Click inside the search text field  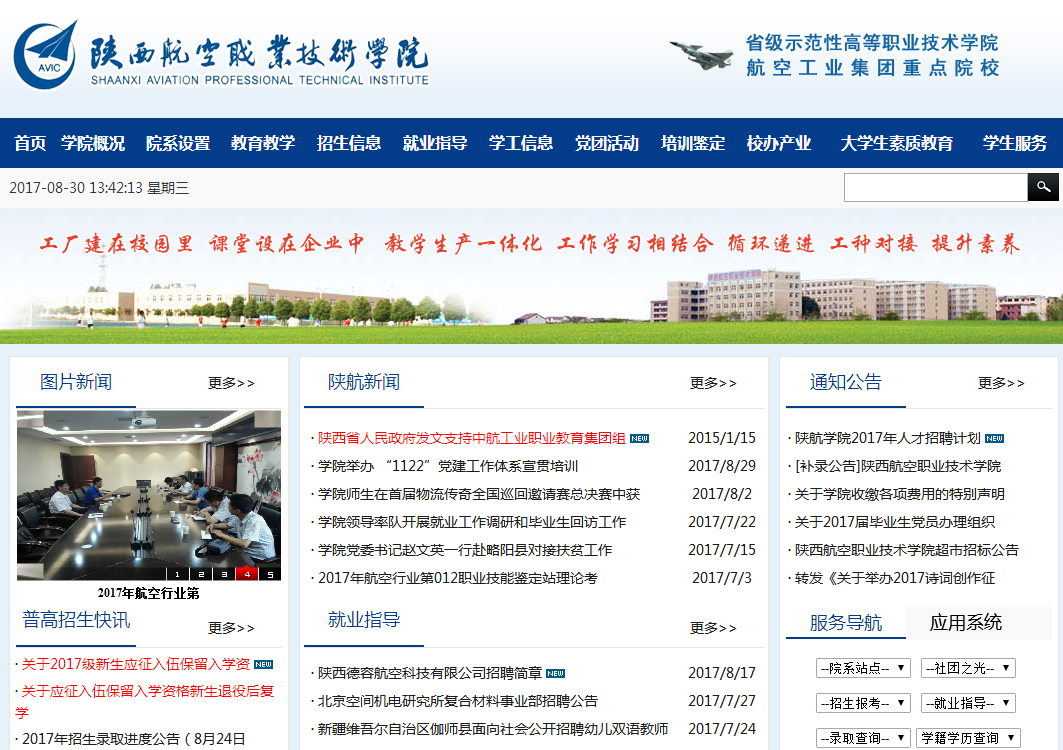click(x=935, y=187)
